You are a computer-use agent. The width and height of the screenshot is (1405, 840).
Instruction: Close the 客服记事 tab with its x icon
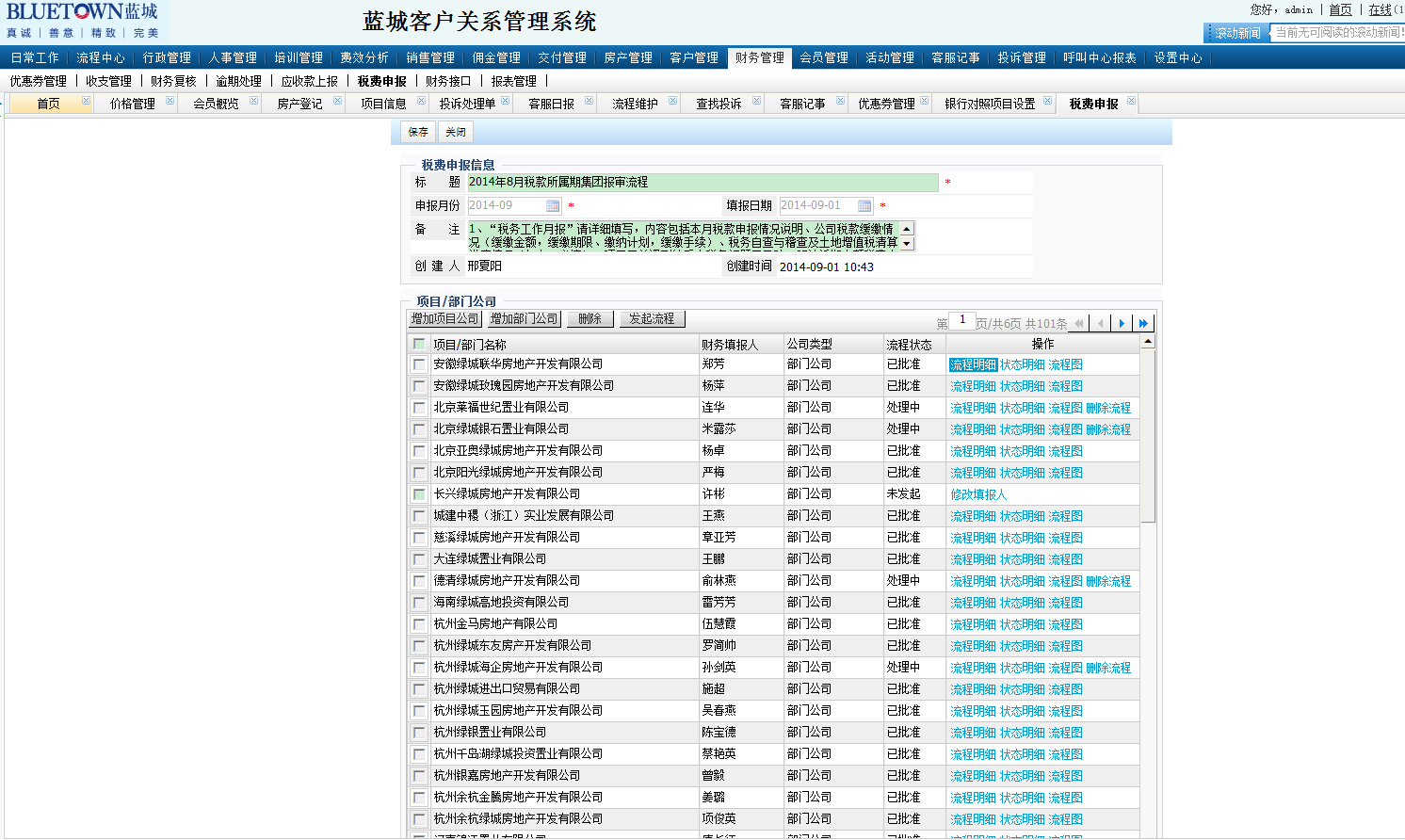pos(840,101)
